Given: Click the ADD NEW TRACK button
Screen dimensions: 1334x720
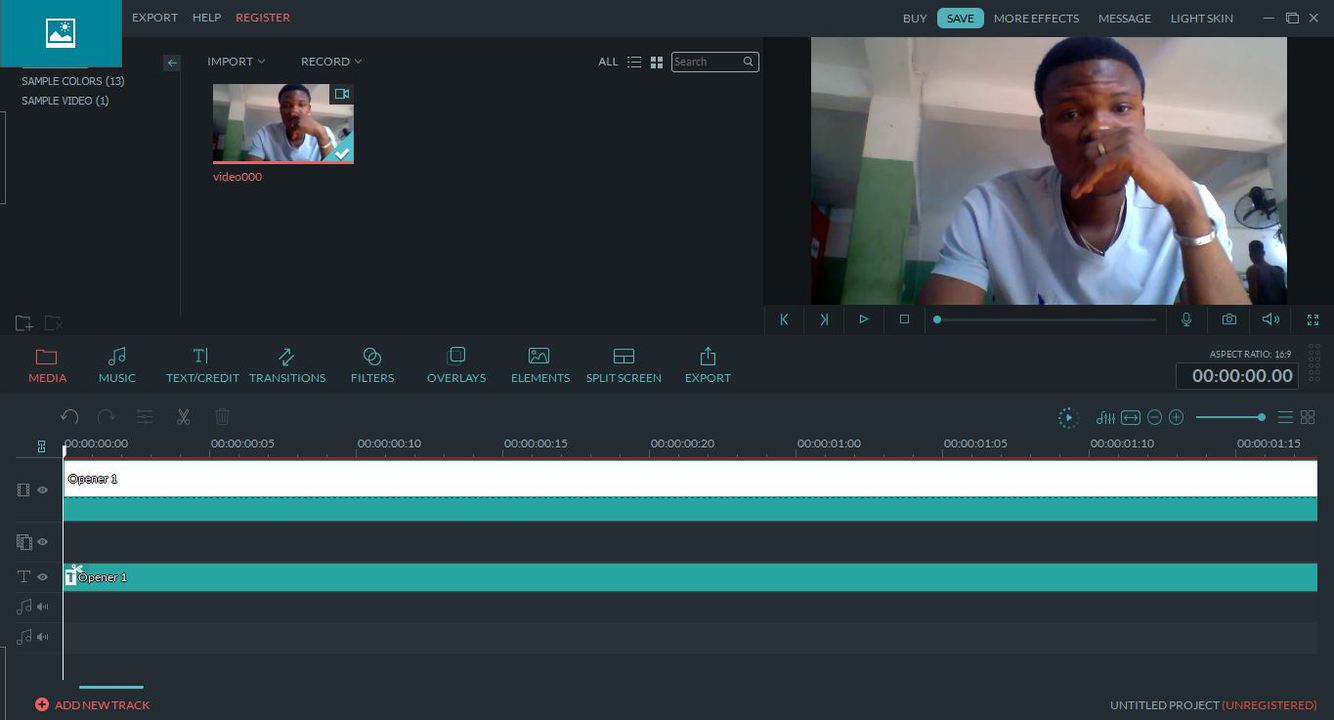Looking at the screenshot, I should pyautogui.click(x=93, y=704).
